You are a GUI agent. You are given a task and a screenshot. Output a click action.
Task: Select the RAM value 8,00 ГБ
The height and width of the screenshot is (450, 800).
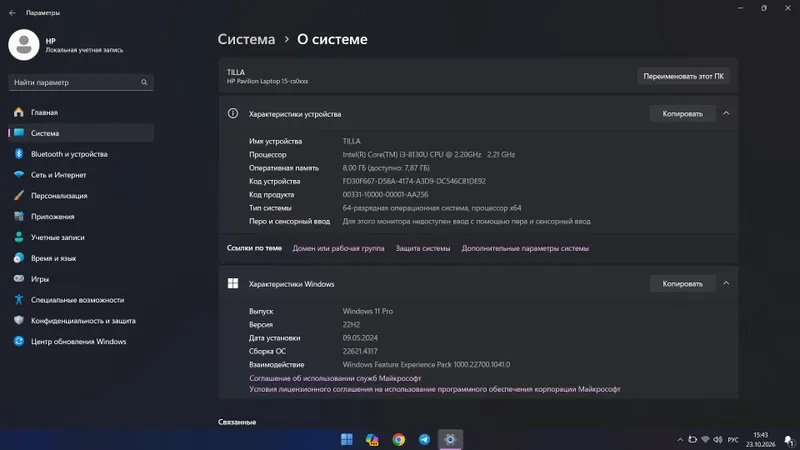[x=386, y=168]
